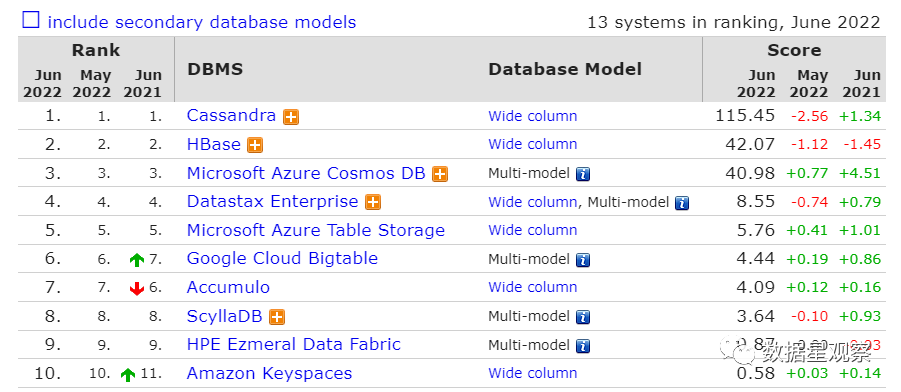
Task: Open the HPE Ezmeral Data Fabric link
Action: (x=294, y=344)
